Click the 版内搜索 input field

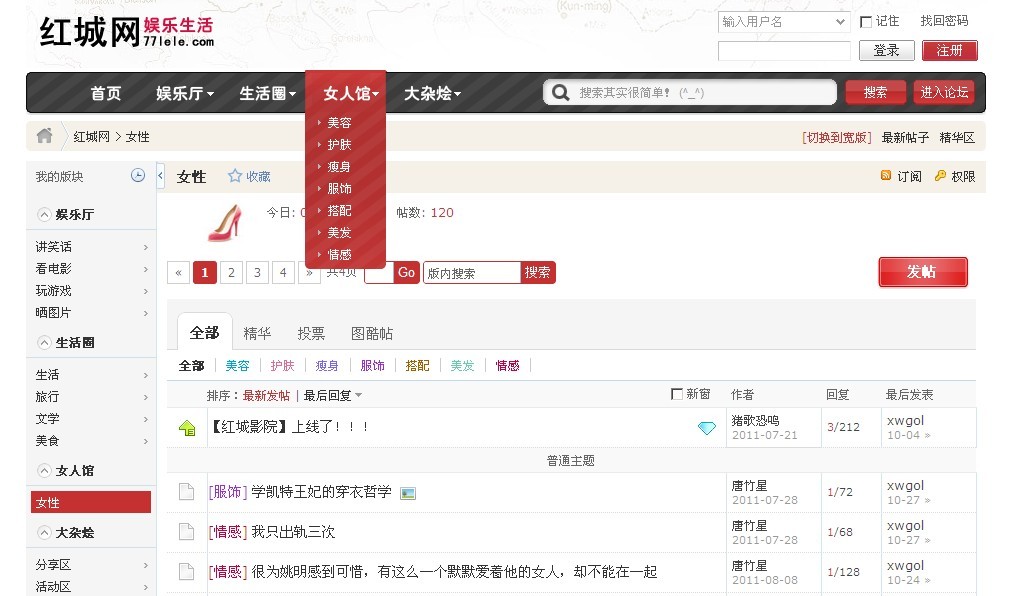point(472,272)
